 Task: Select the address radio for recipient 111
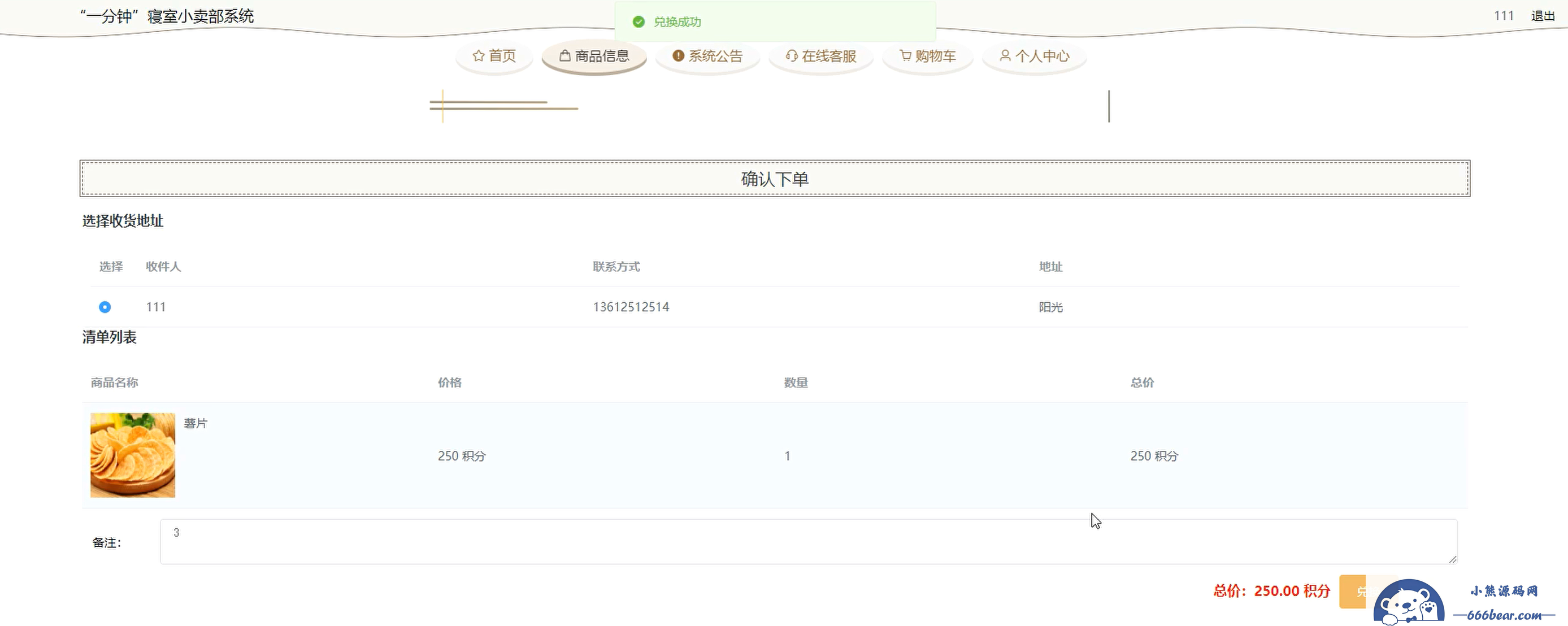(x=105, y=307)
